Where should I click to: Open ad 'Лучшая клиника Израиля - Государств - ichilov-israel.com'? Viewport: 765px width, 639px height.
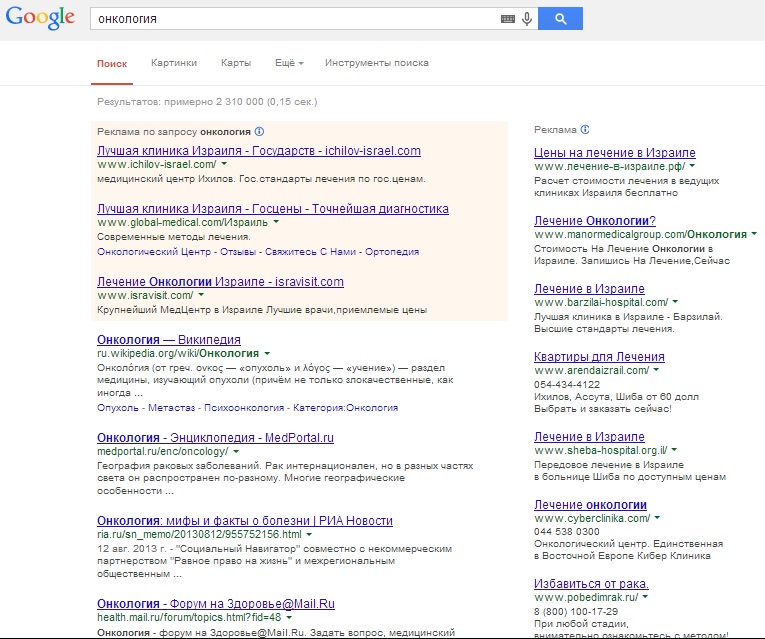tap(259, 151)
